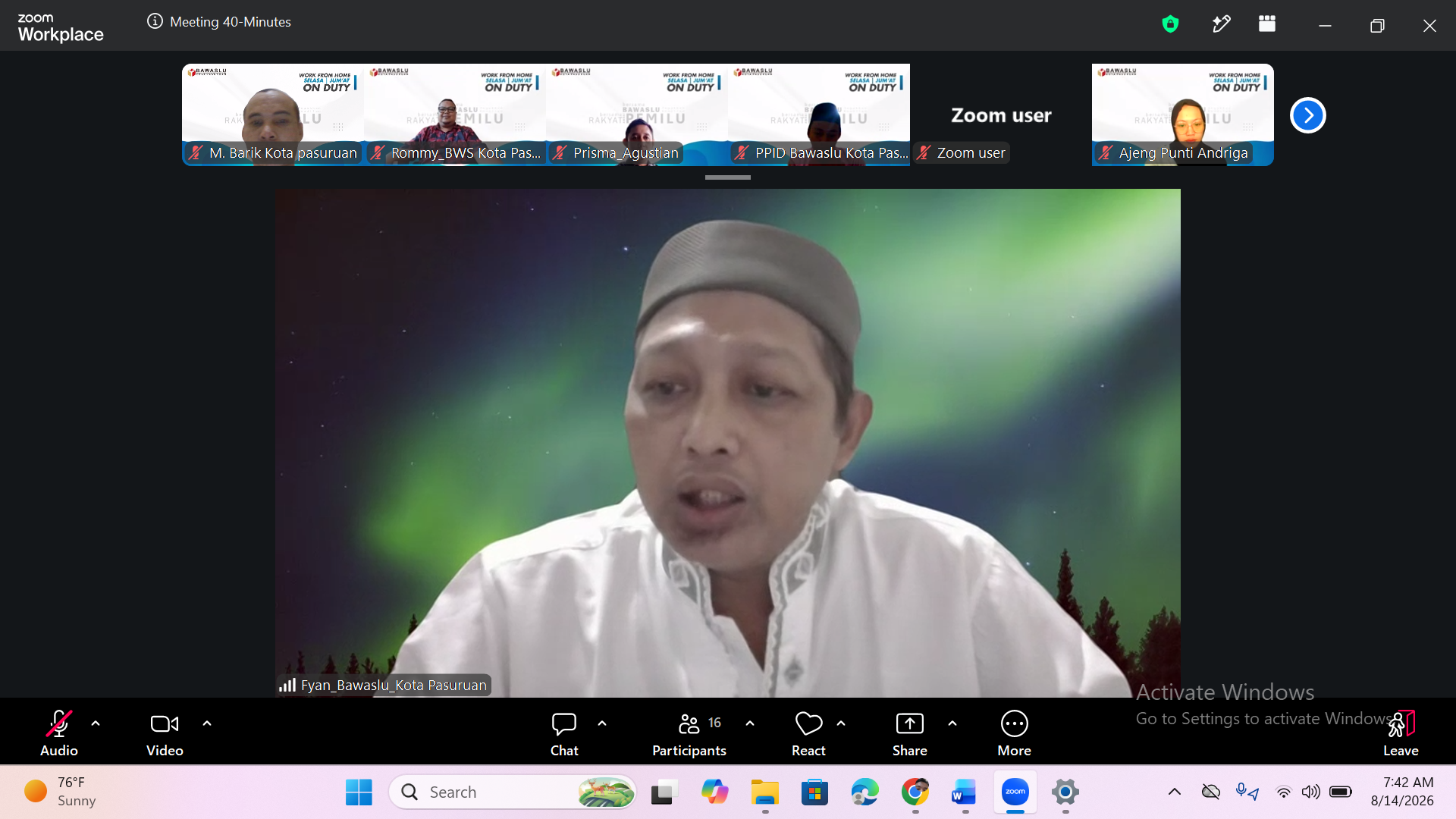
Task: Open Microsoft Edge from the taskbar
Action: click(865, 792)
